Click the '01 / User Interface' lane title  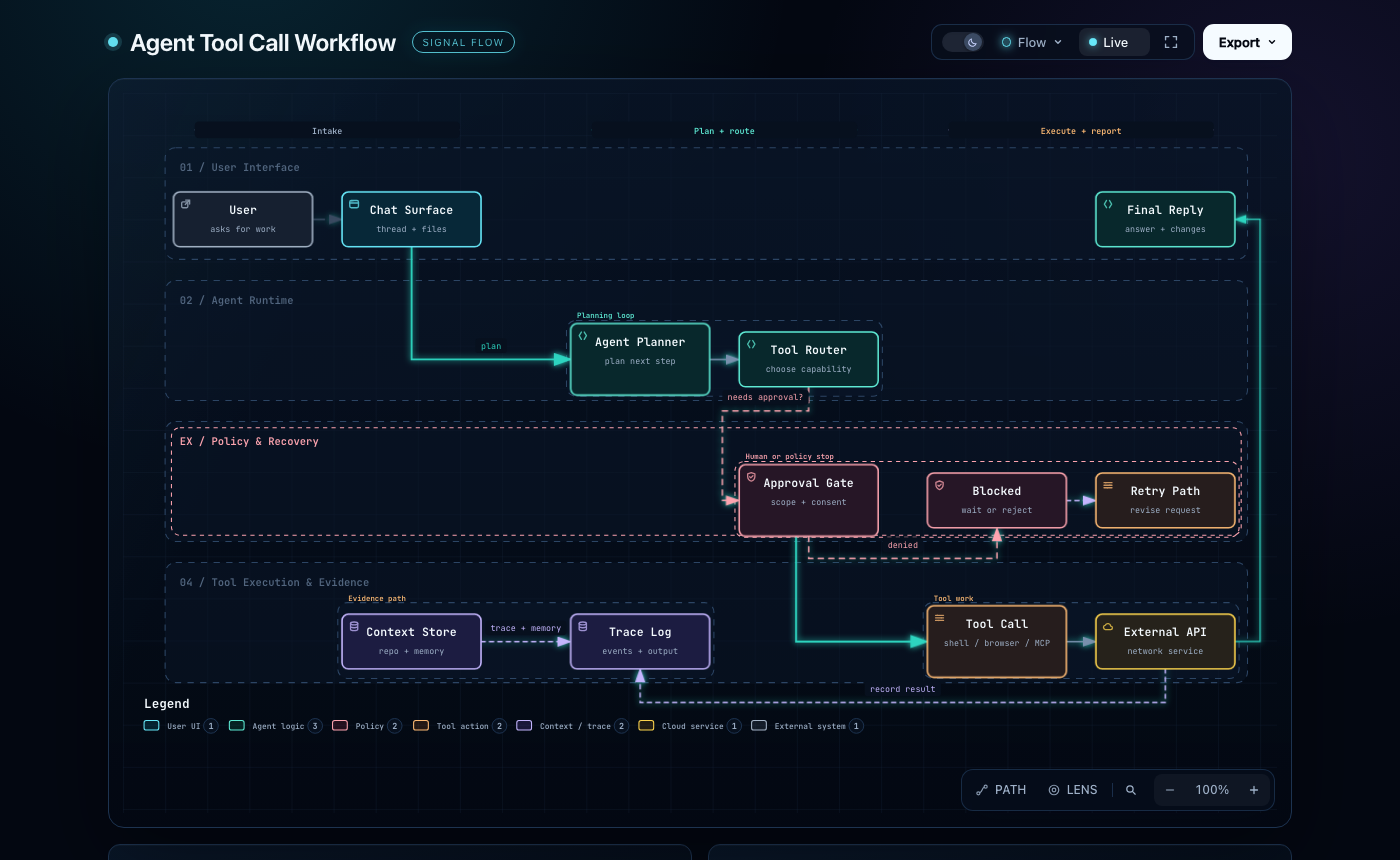pyautogui.click(x=239, y=167)
